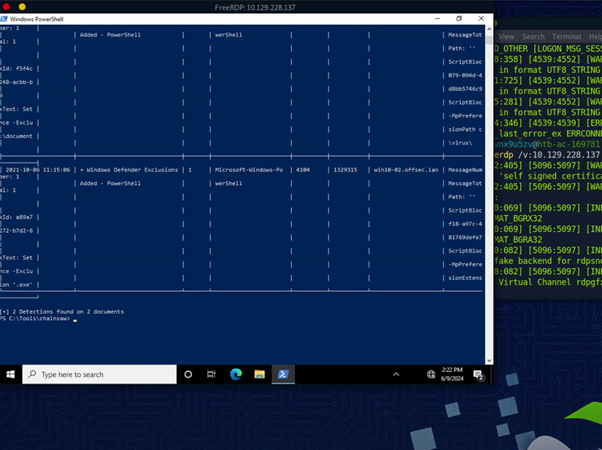
Task: Open Search menu in background terminal
Action: tap(533, 36)
